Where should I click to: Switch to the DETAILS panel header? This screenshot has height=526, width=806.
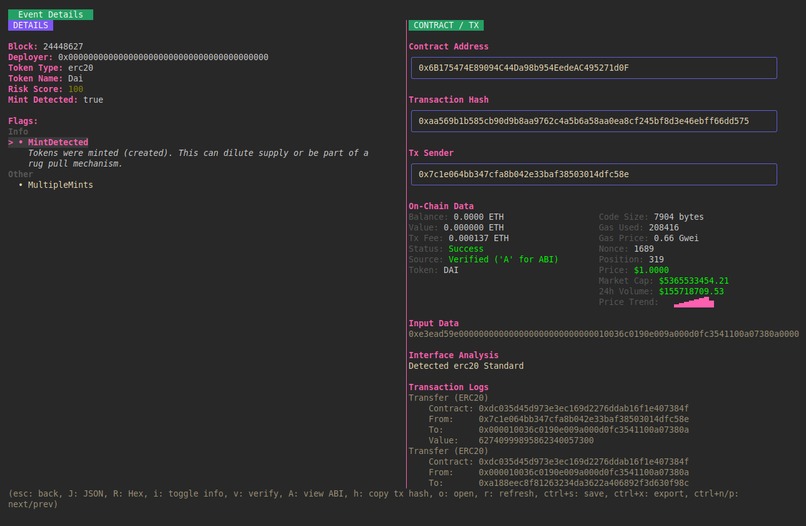(x=30, y=25)
